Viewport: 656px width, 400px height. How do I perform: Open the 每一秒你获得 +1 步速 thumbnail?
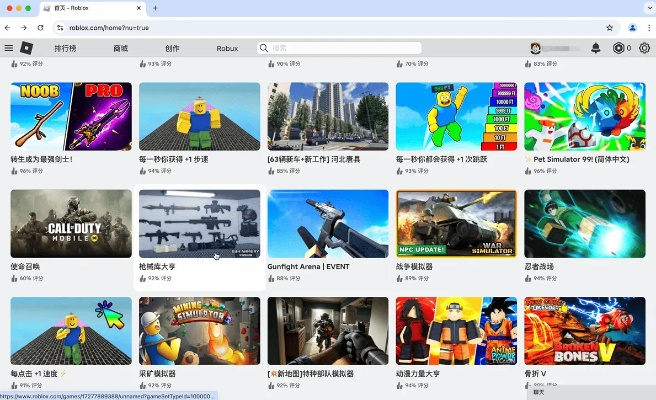(x=200, y=116)
